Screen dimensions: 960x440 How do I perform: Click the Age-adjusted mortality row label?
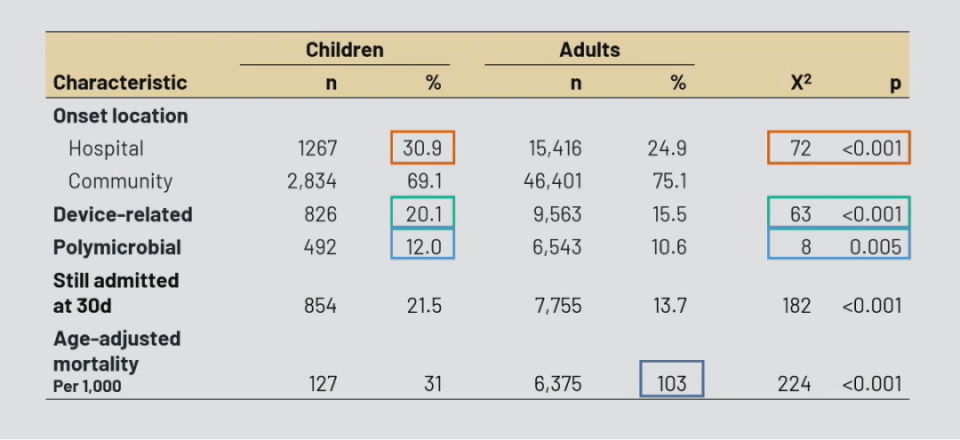coord(116,351)
